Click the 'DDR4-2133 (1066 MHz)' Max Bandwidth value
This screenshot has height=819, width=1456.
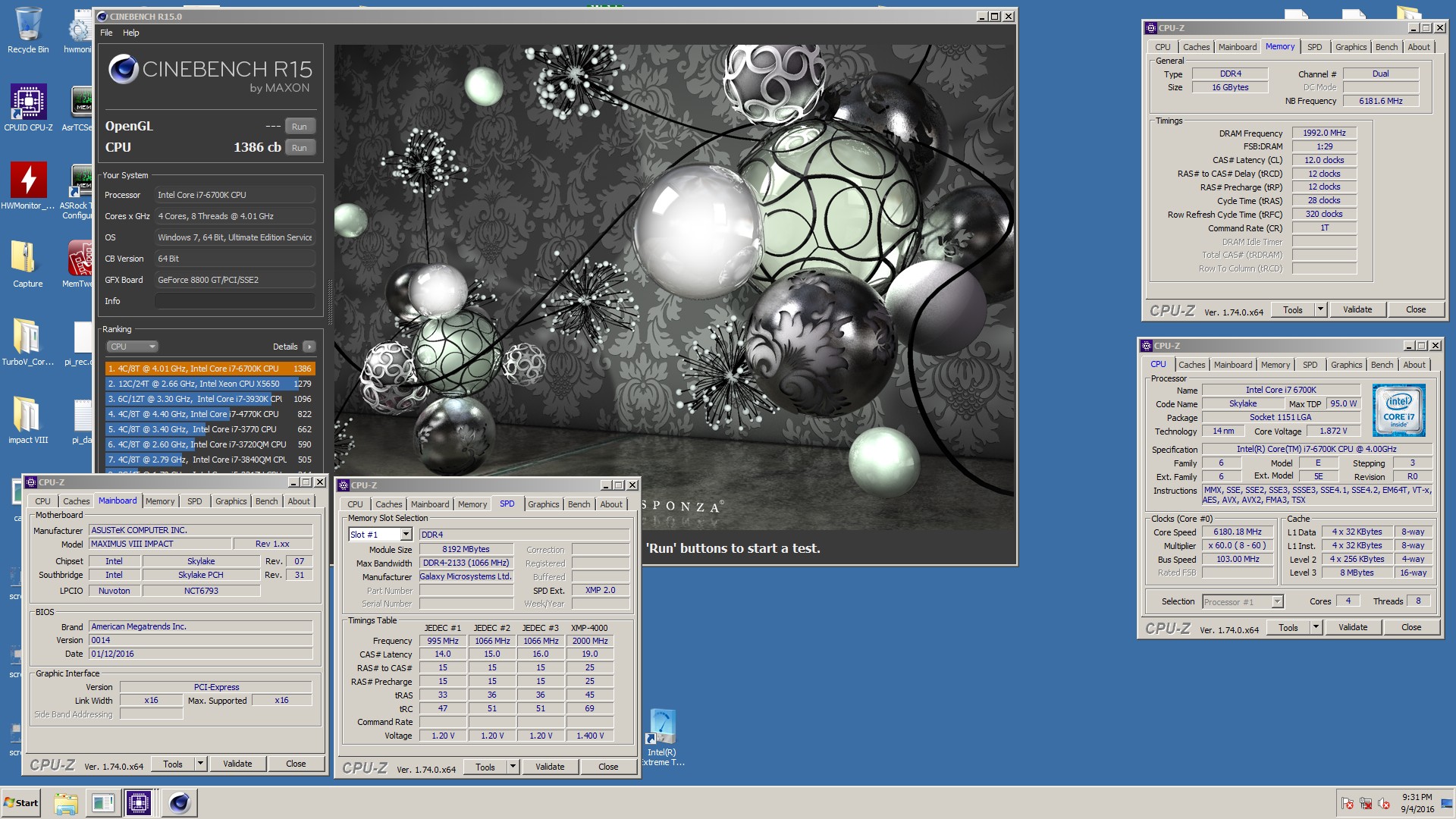[x=466, y=563]
